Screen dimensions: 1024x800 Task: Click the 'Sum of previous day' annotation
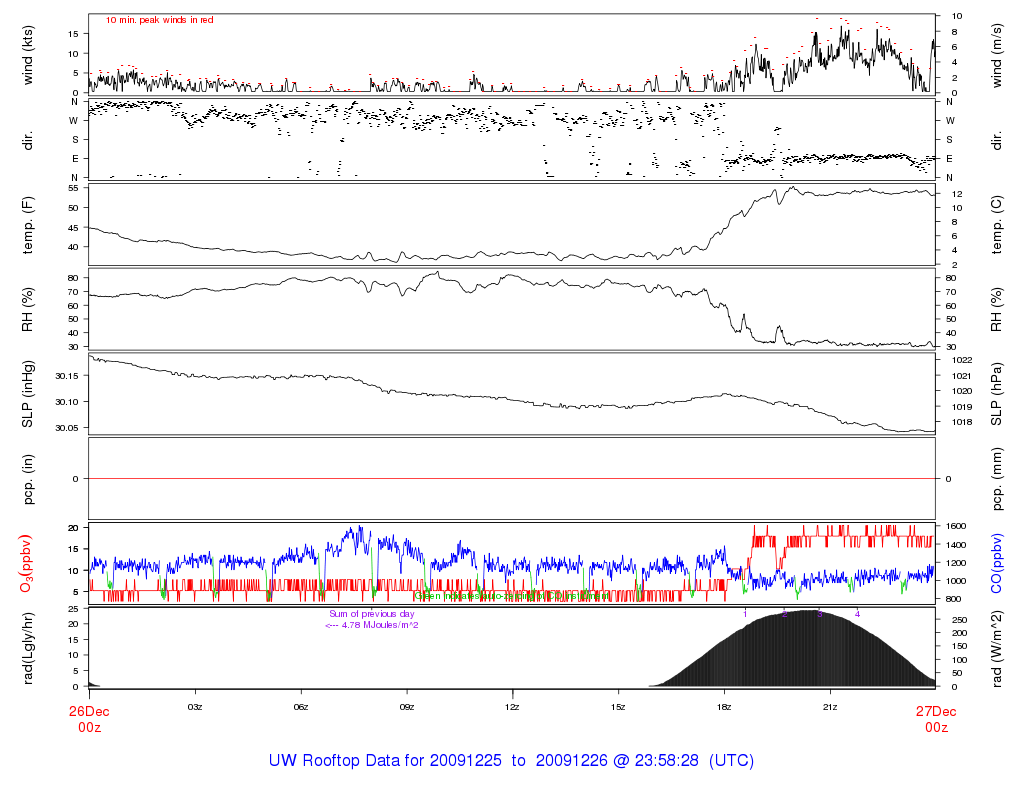pos(372,614)
